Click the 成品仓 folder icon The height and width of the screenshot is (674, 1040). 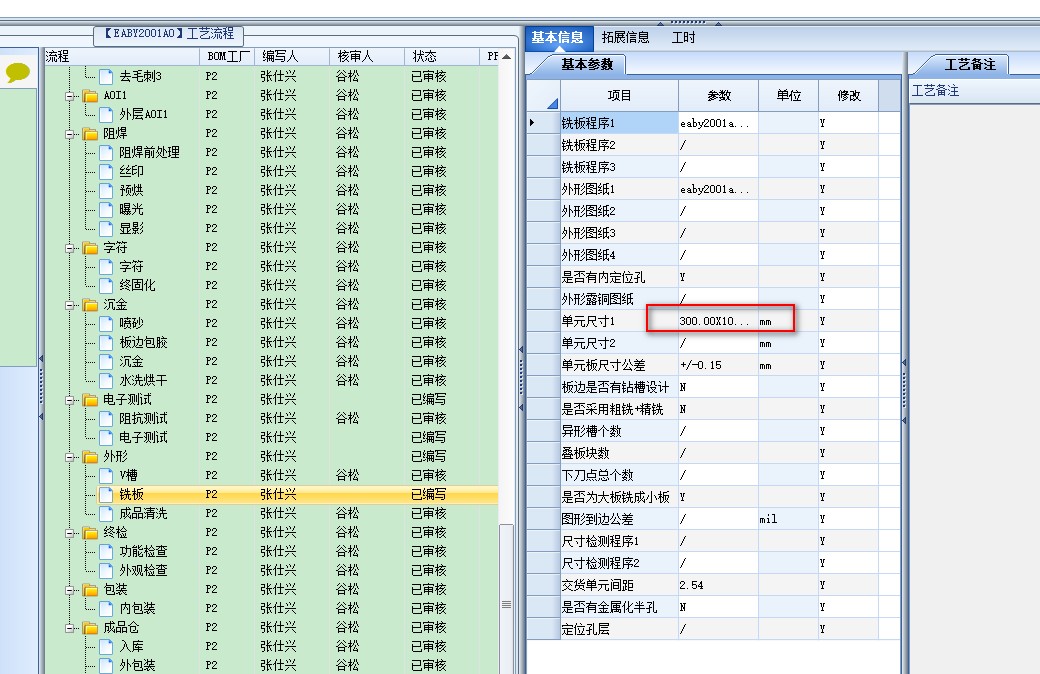90,628
